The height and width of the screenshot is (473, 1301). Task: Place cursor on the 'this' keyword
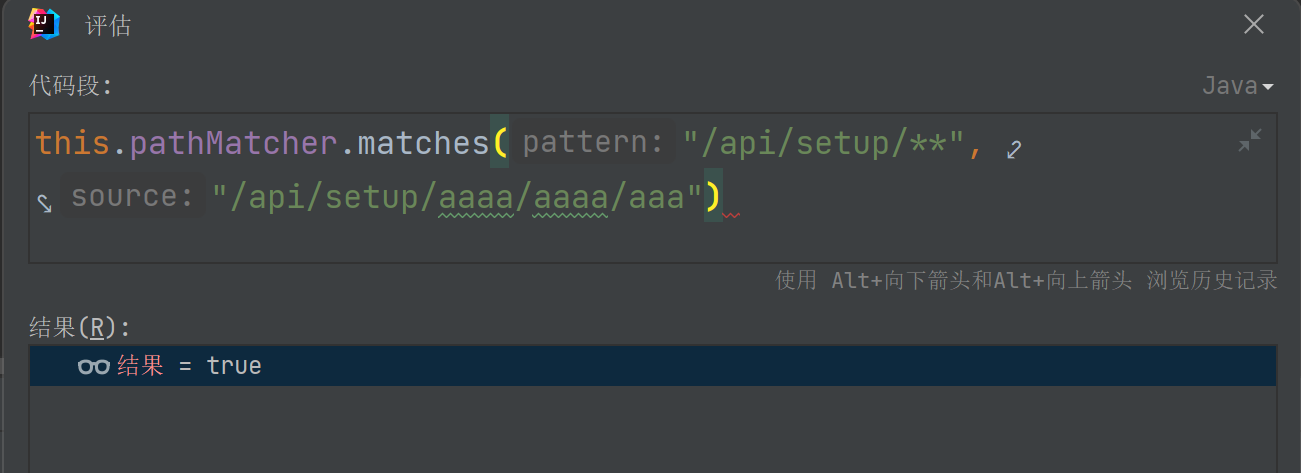72,143
